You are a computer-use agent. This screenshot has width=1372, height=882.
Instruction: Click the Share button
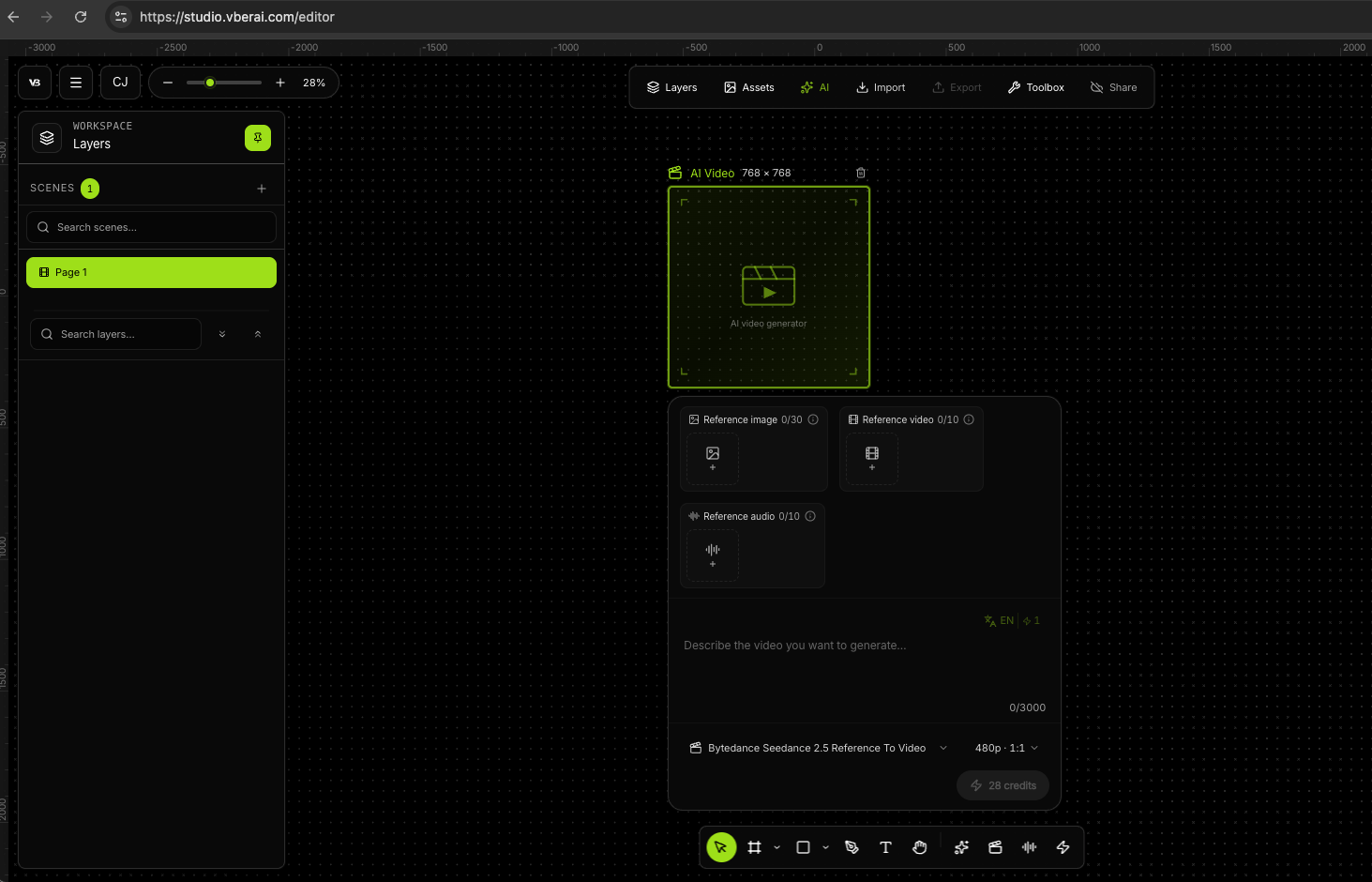pos(1113,87)
